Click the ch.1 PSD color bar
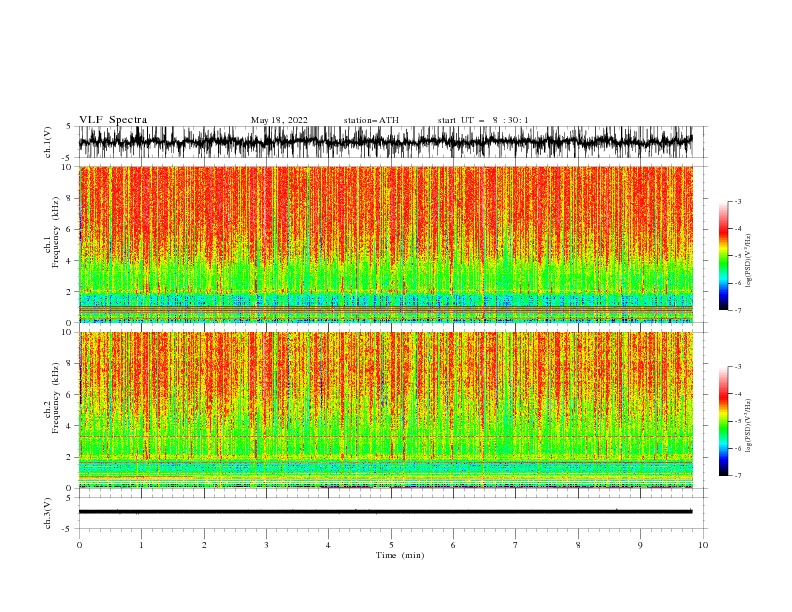 point(723,256)
